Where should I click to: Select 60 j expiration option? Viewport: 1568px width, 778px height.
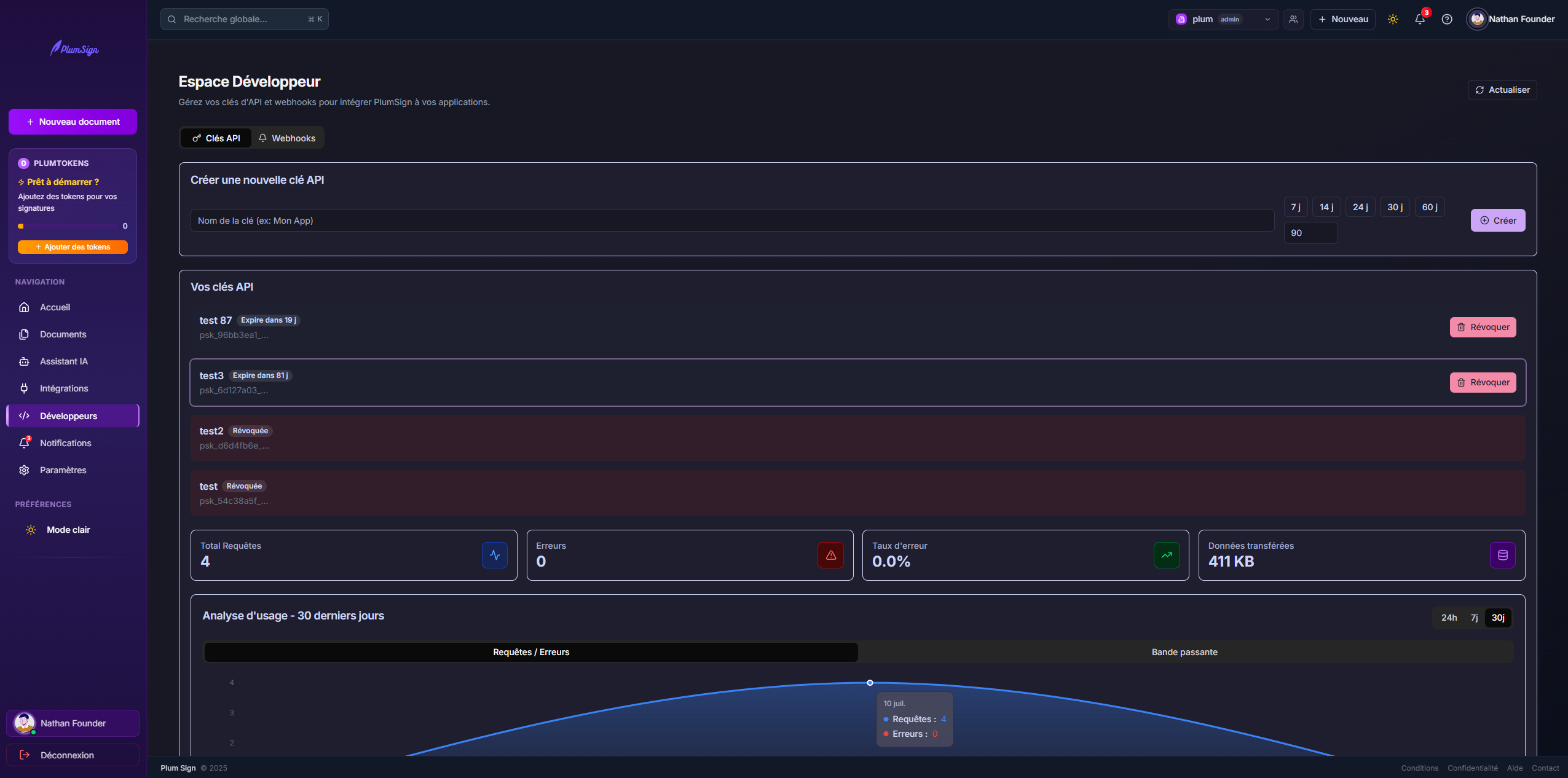(x=1430, y=207)
